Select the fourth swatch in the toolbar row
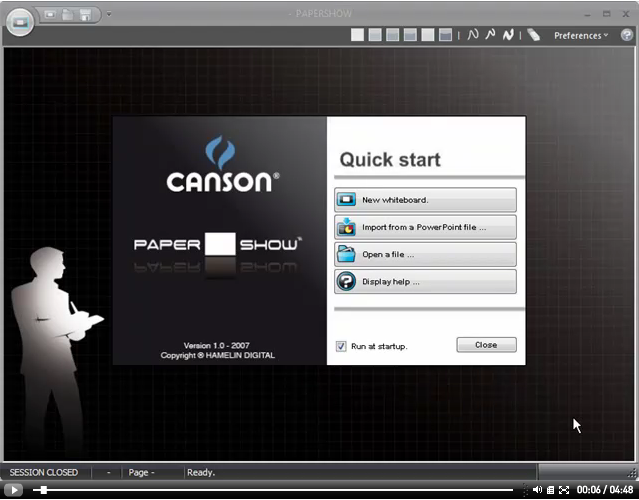 click(410, 35)
